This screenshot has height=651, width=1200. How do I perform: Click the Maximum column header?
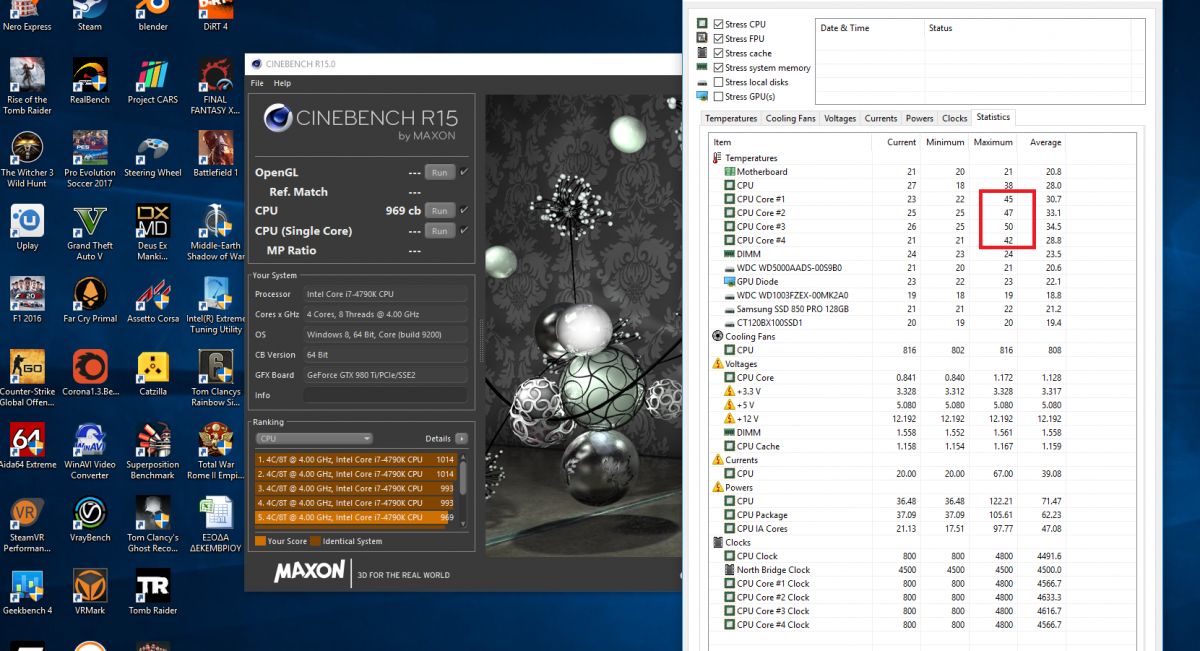pyautogui.click(x=993, y=143)
